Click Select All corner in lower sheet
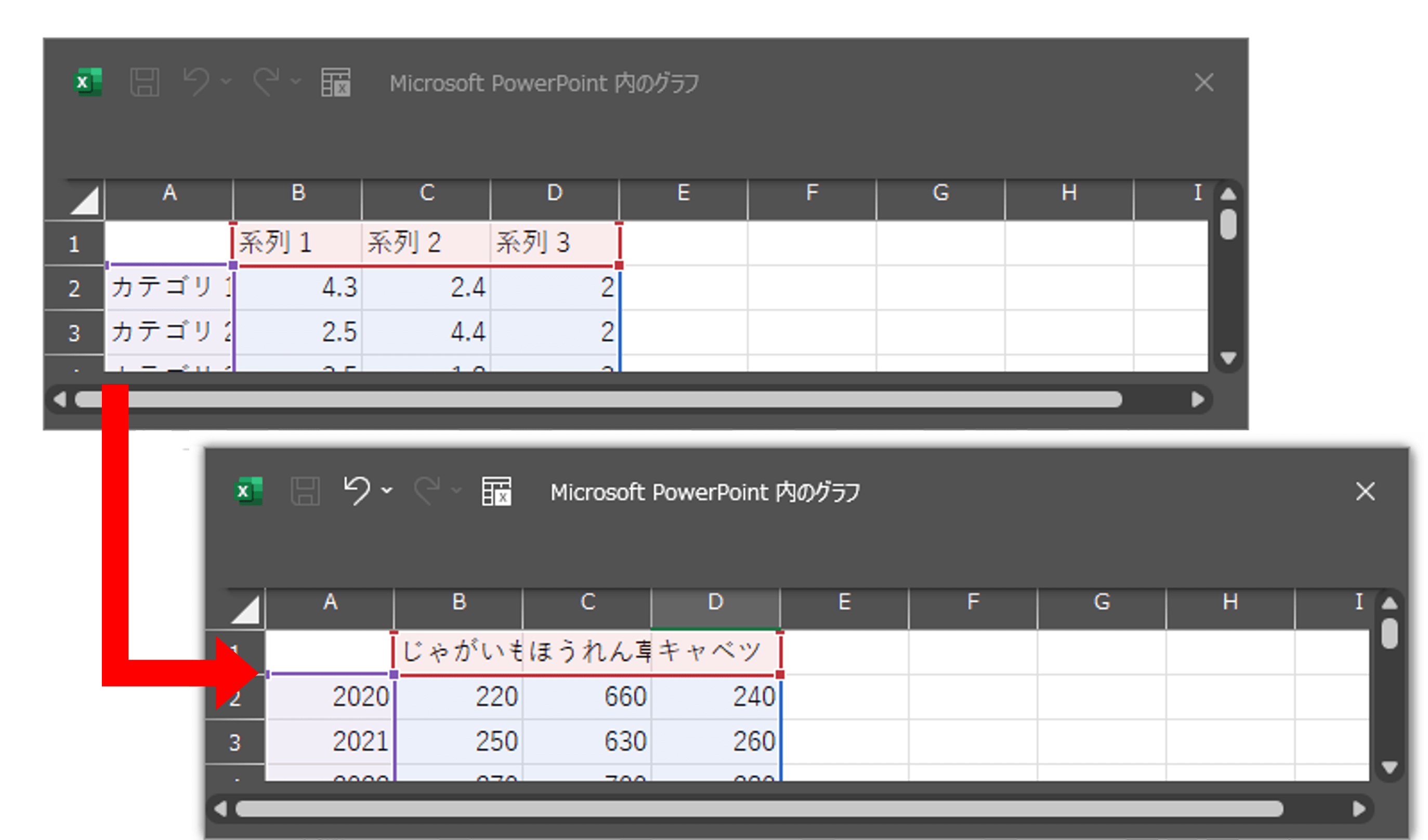The image size is (1428, 840). (x=245, y=609)
